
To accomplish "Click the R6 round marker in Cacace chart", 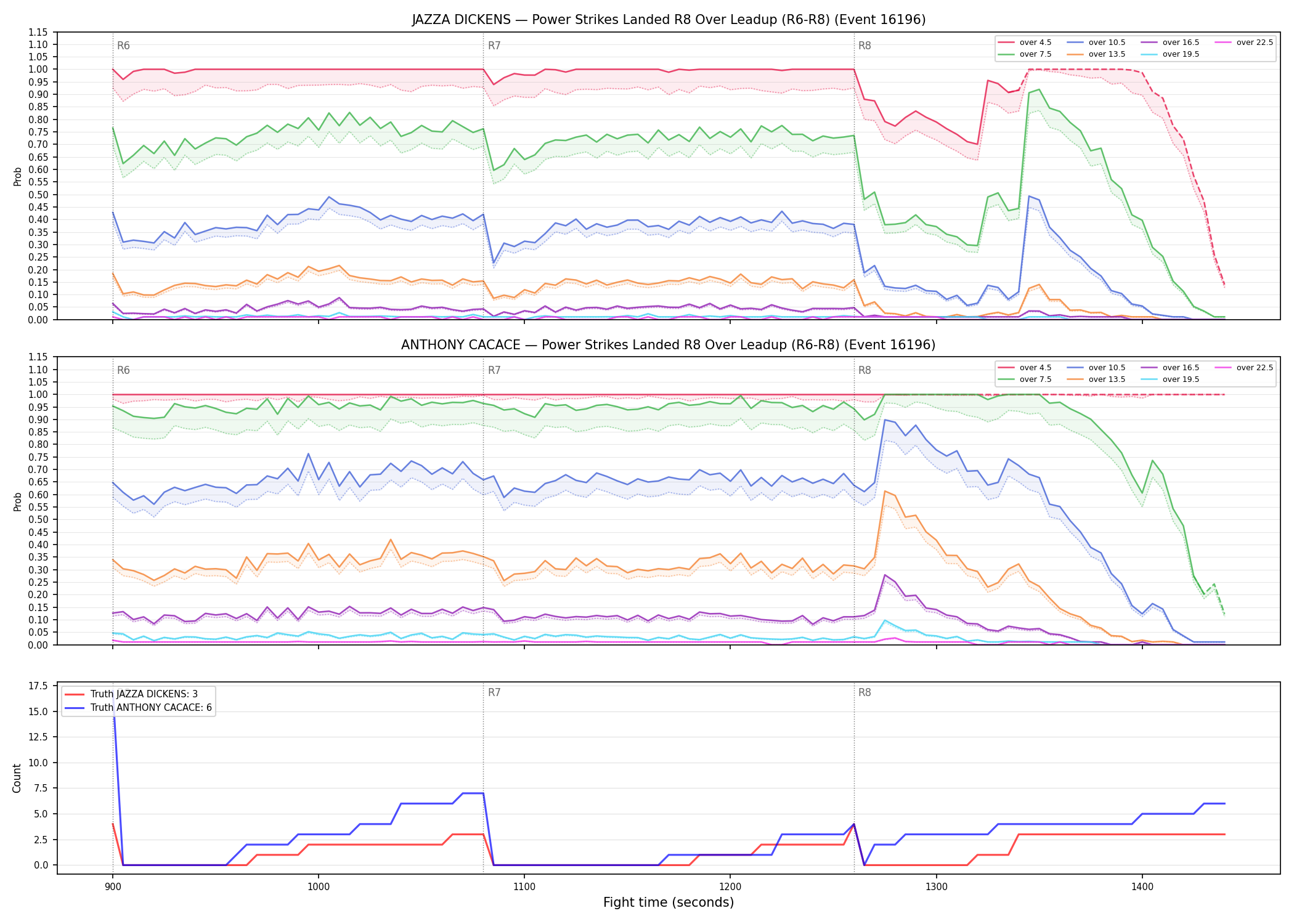I will tap(123, 370).
